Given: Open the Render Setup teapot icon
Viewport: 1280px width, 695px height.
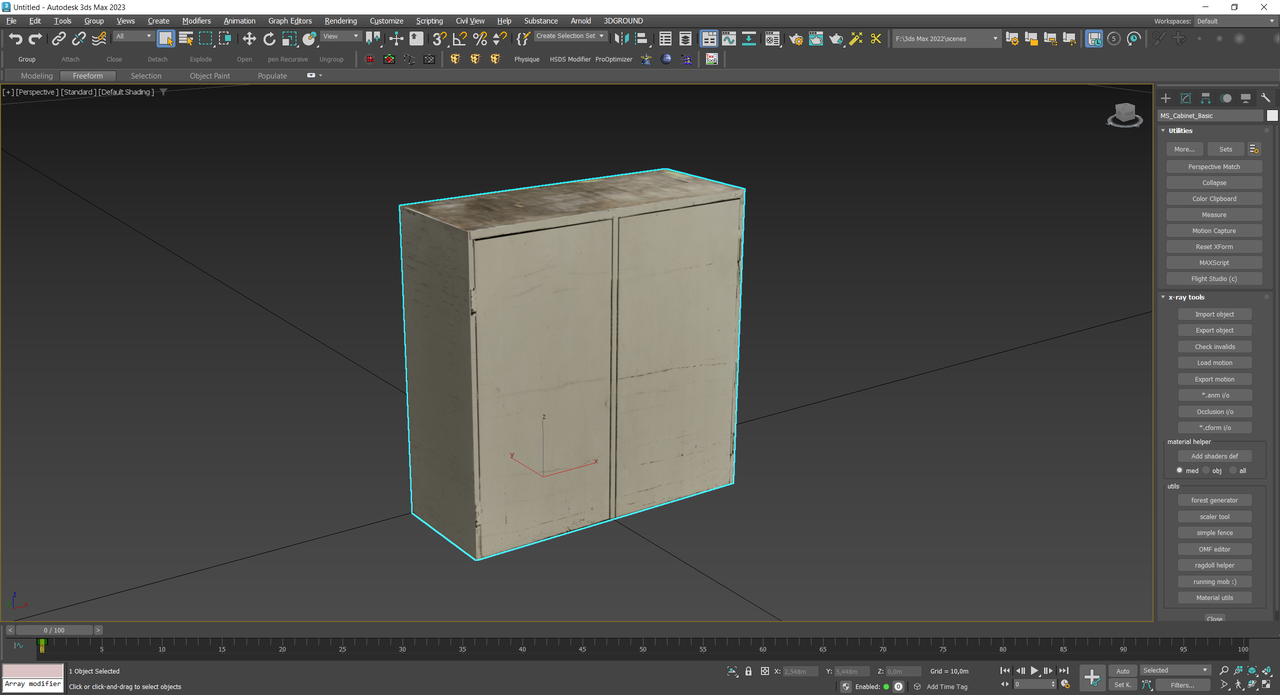Looking at the screenshot, I should [795, 39].
